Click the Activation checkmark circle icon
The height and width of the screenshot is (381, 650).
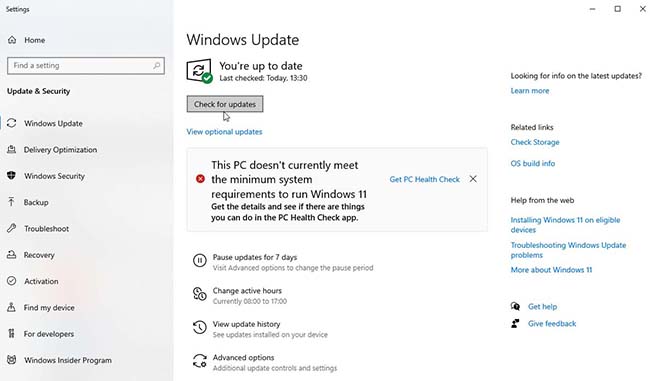click(x=12, y=281)
